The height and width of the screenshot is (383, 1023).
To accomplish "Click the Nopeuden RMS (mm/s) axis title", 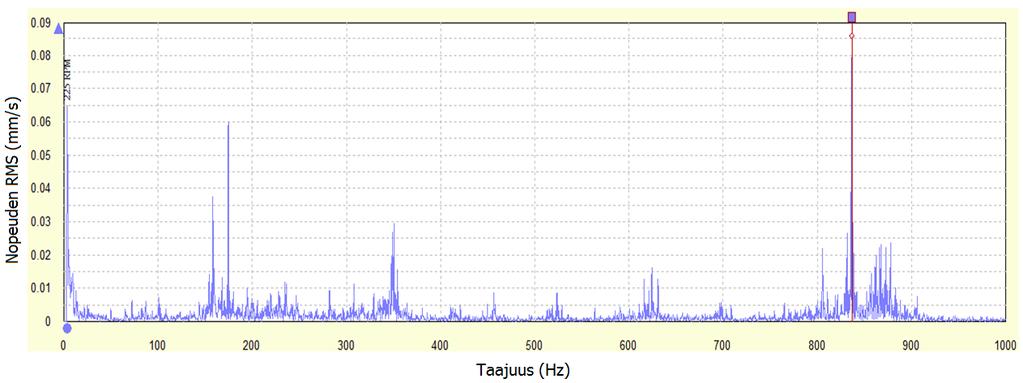I will 12,179.
